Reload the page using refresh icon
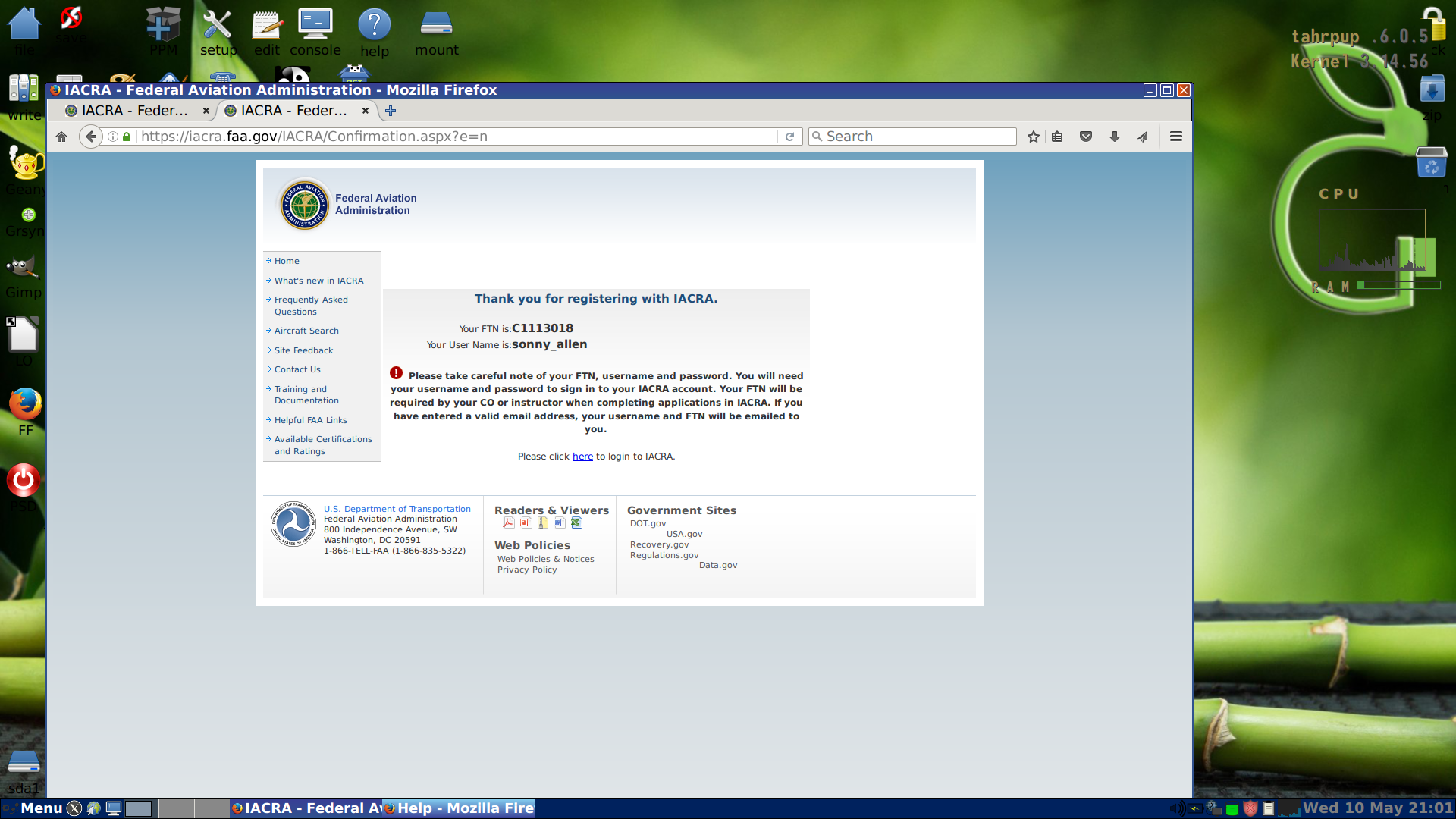 click(x=789, y=136)
